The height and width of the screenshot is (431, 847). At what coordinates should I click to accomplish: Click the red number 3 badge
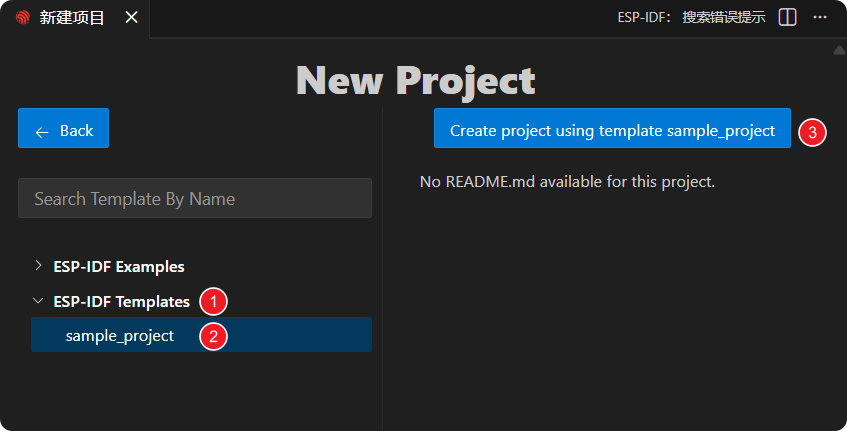coord(812,131)
